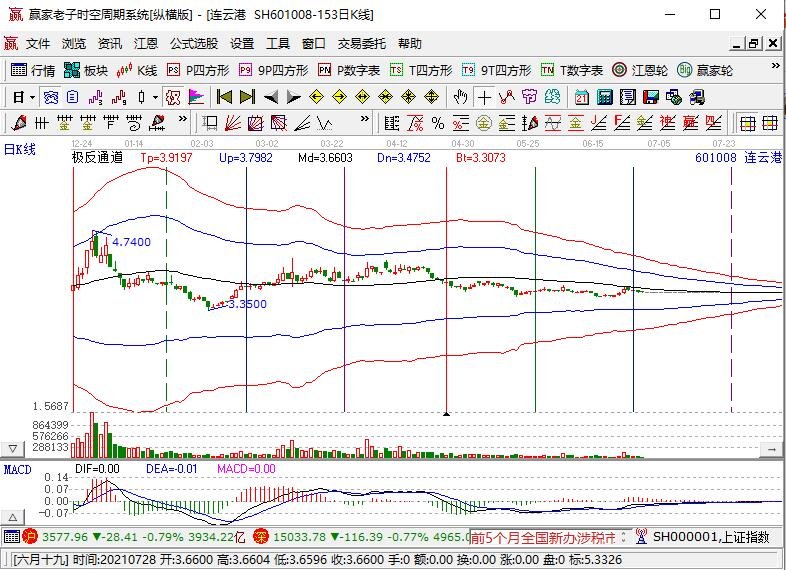Open the 公式选股 menu
Screen dimensions: 786x570
tap(194, 44)
